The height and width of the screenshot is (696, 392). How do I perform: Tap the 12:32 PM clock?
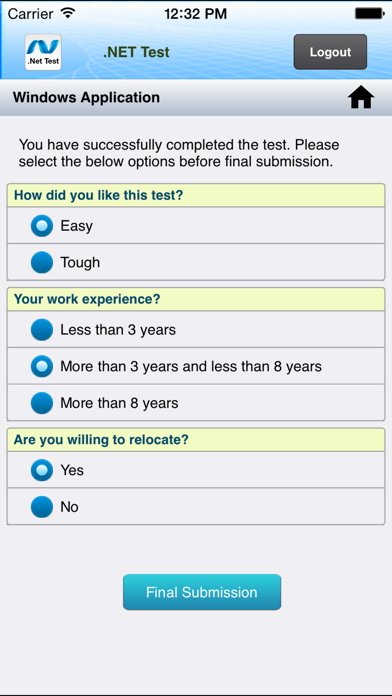[195, 14]
